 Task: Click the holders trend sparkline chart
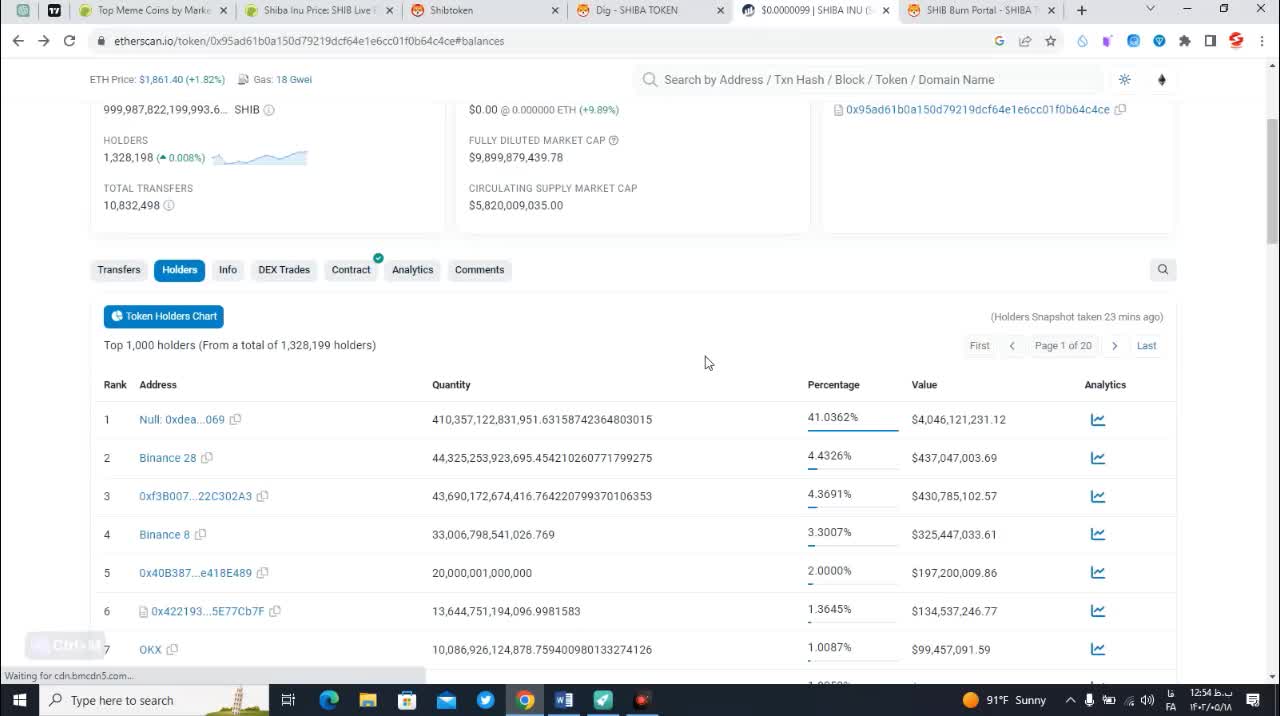(x=260, y=158)
